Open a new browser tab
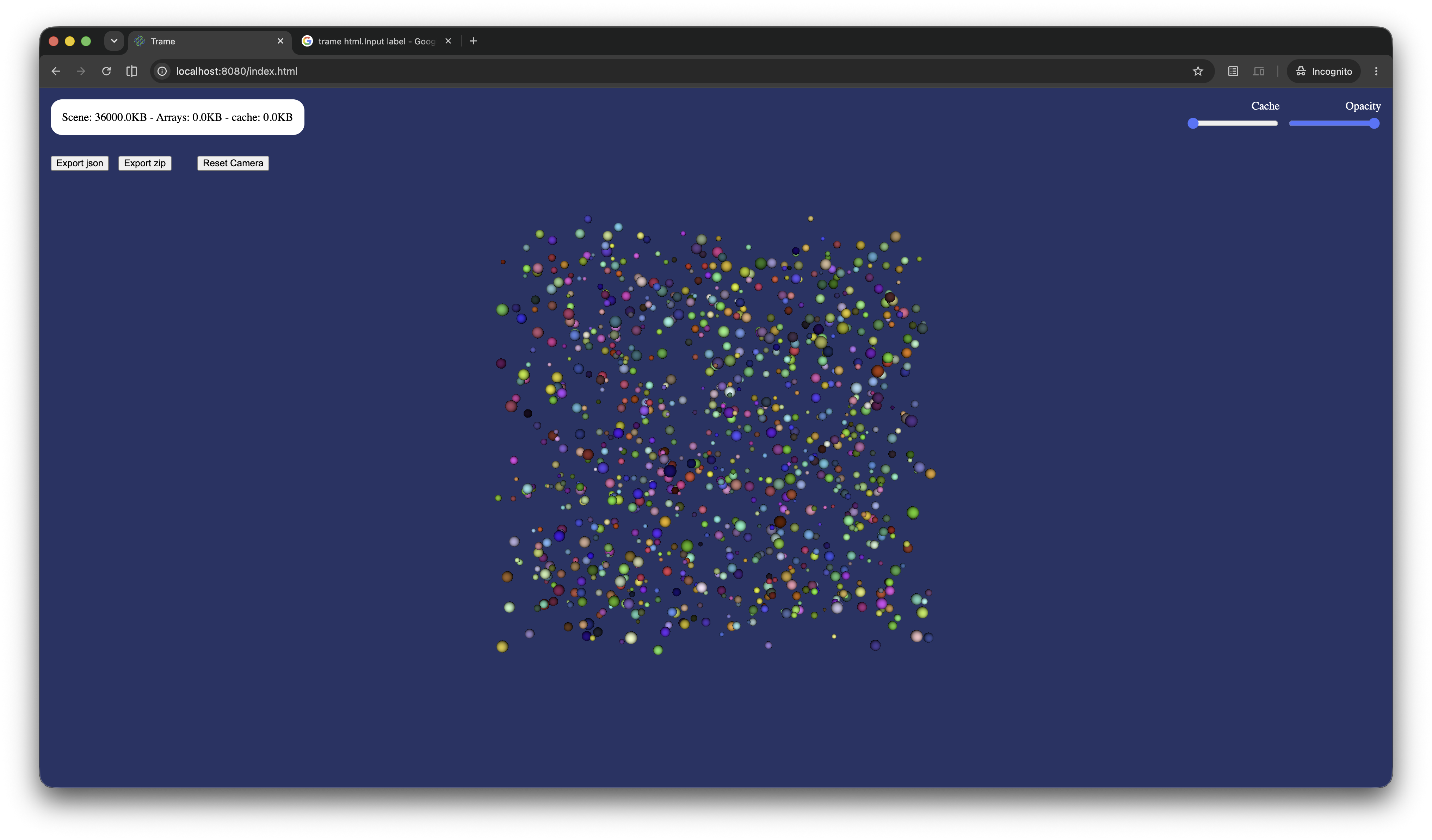The height and width of the screenshot is (840, 1432). [x=473, y=41]
